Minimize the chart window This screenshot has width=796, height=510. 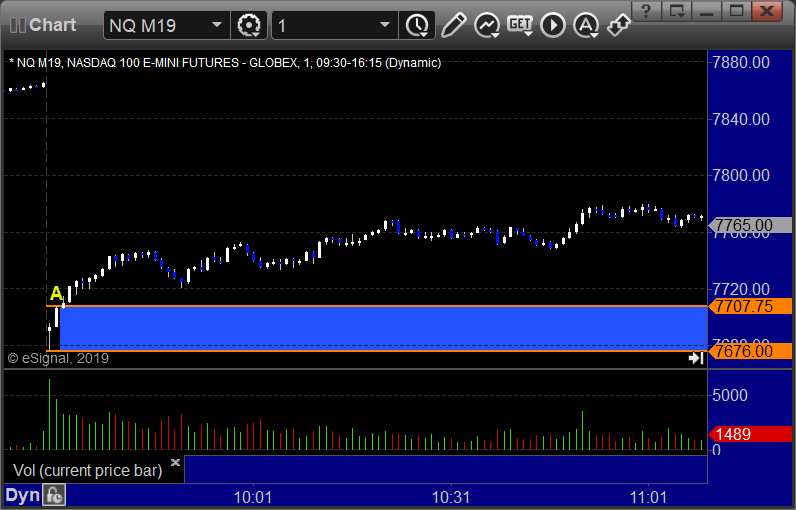pyautogui.click(x=707, y=11)
